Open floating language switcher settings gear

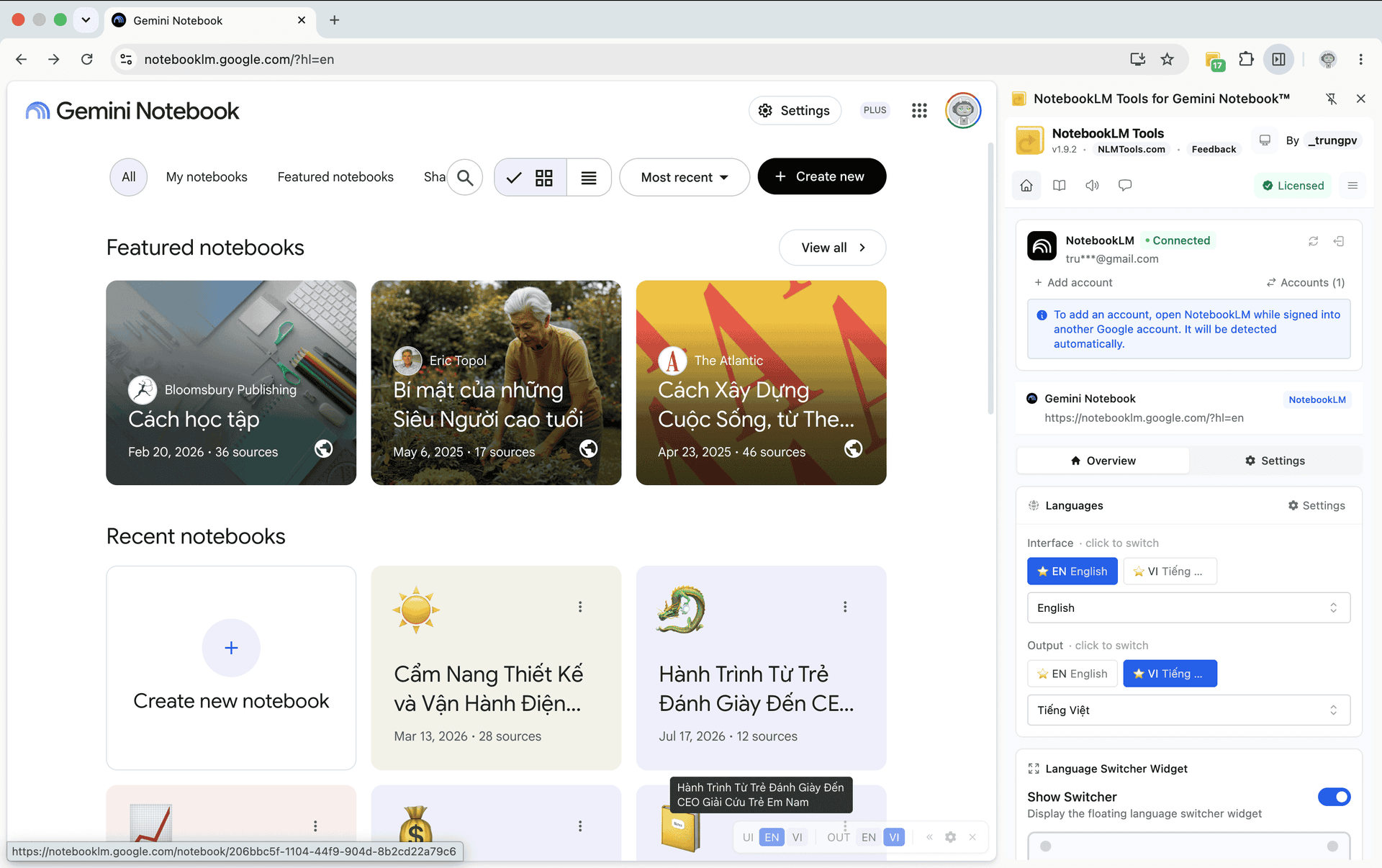[x=951, y=837]
